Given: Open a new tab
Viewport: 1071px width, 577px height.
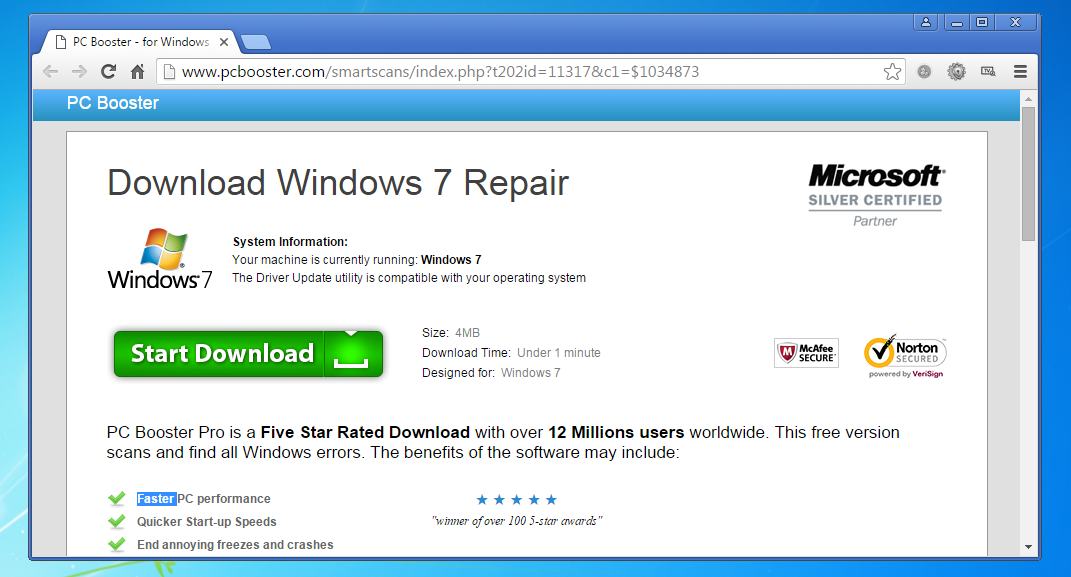Looking at the screenshot, I should pos(255,42).
